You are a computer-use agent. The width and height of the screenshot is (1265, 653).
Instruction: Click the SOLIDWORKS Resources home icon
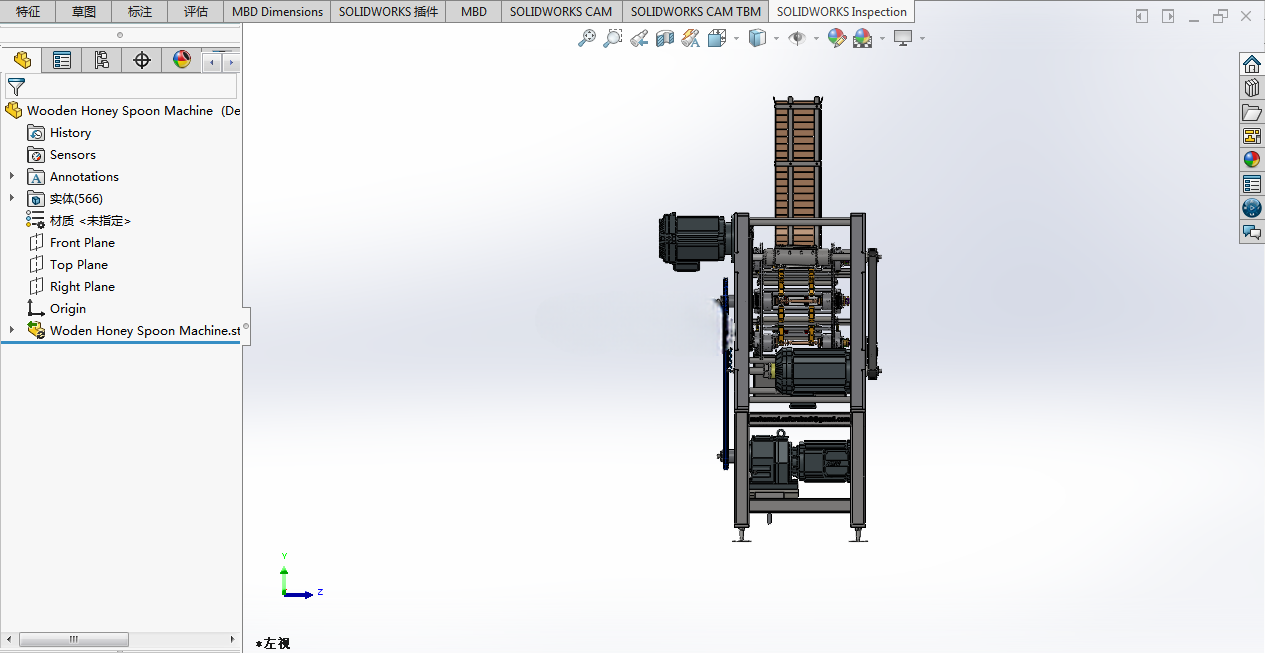pos(1252,64)
